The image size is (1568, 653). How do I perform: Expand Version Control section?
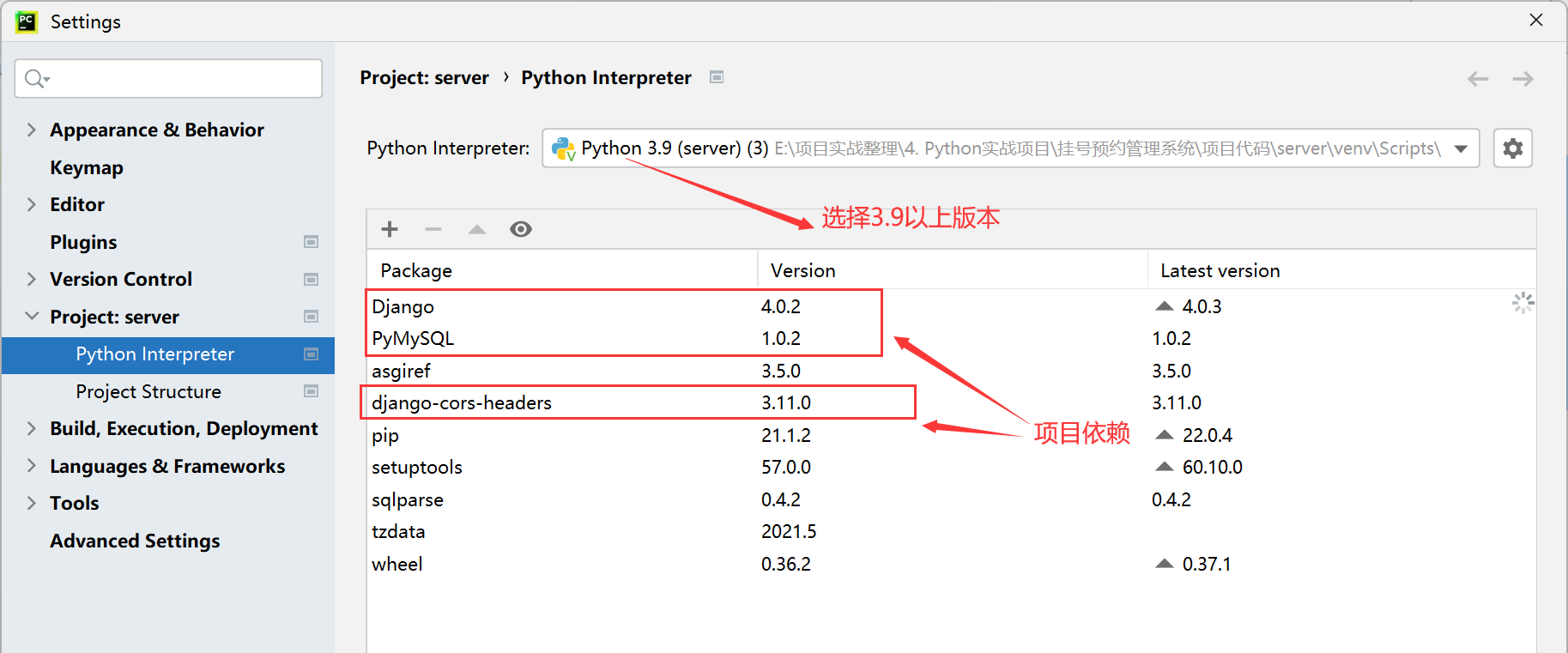(x=32, y=279)
